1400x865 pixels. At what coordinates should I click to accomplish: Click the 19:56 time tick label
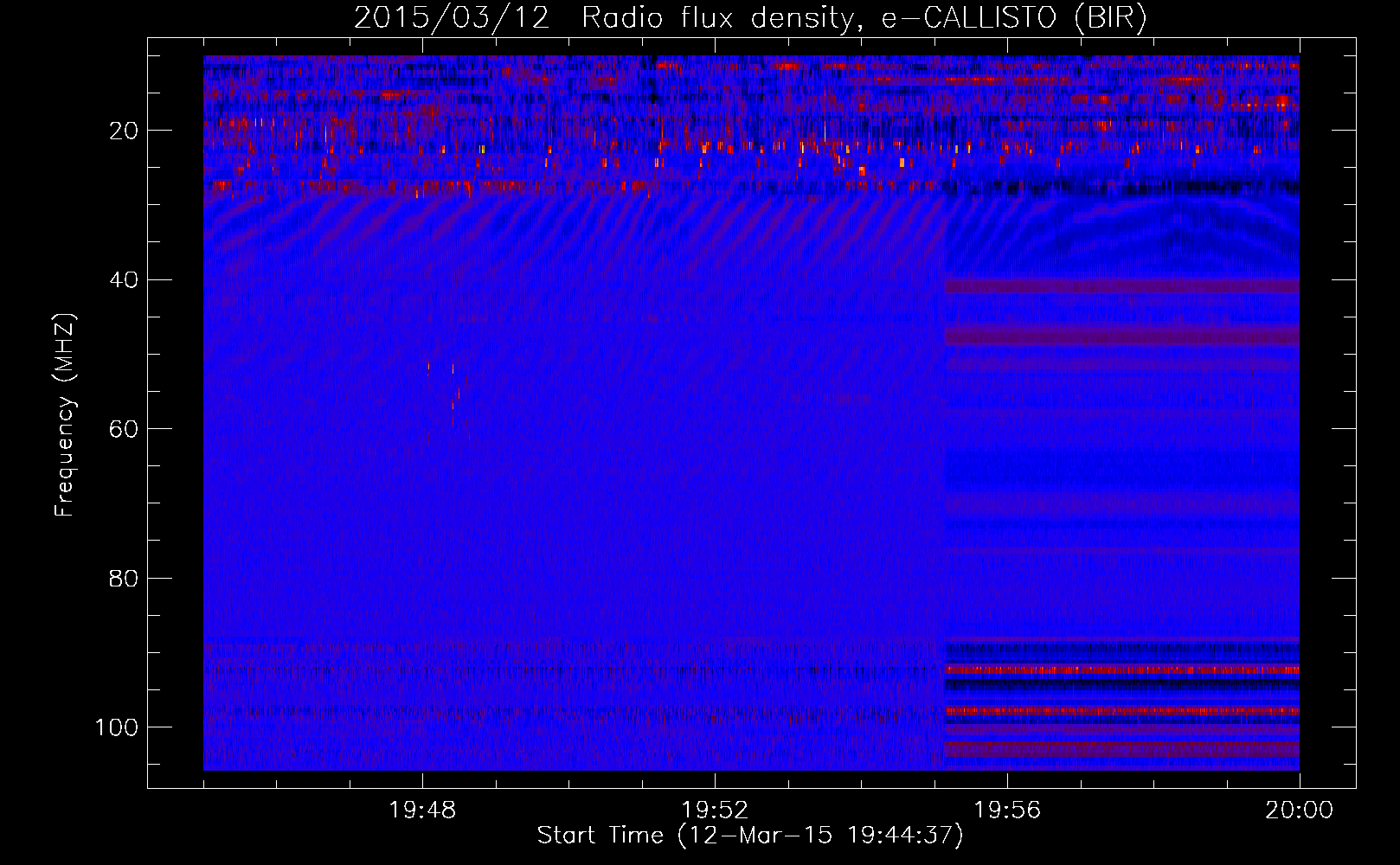(1007, 811)
